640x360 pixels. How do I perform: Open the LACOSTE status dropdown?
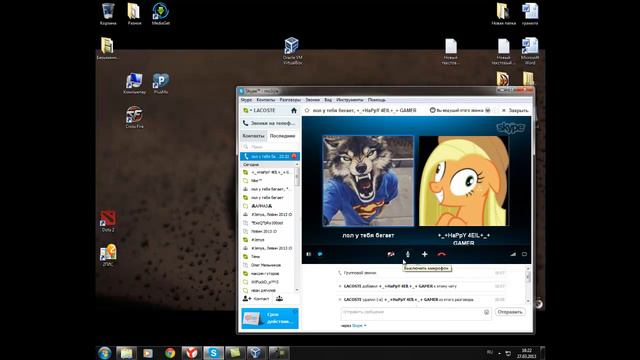pos(260,111)
